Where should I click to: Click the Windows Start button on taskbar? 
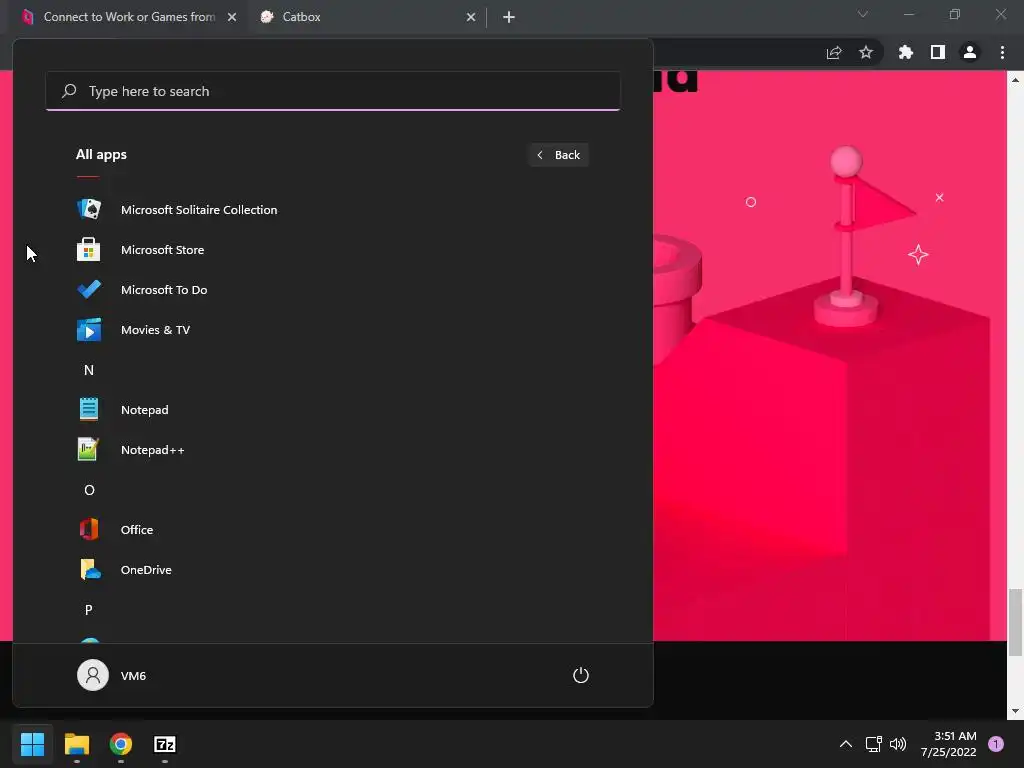point(32,744)
